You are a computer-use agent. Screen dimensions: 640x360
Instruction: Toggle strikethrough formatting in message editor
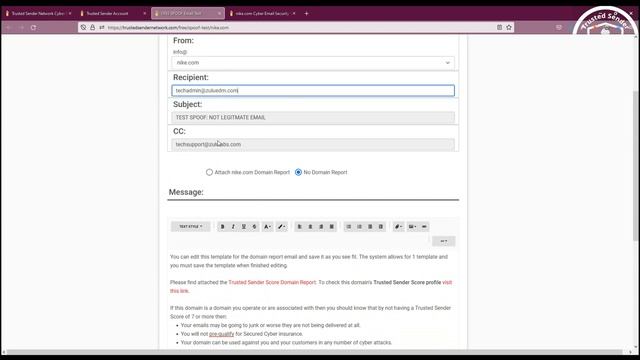tap(254, 227)
